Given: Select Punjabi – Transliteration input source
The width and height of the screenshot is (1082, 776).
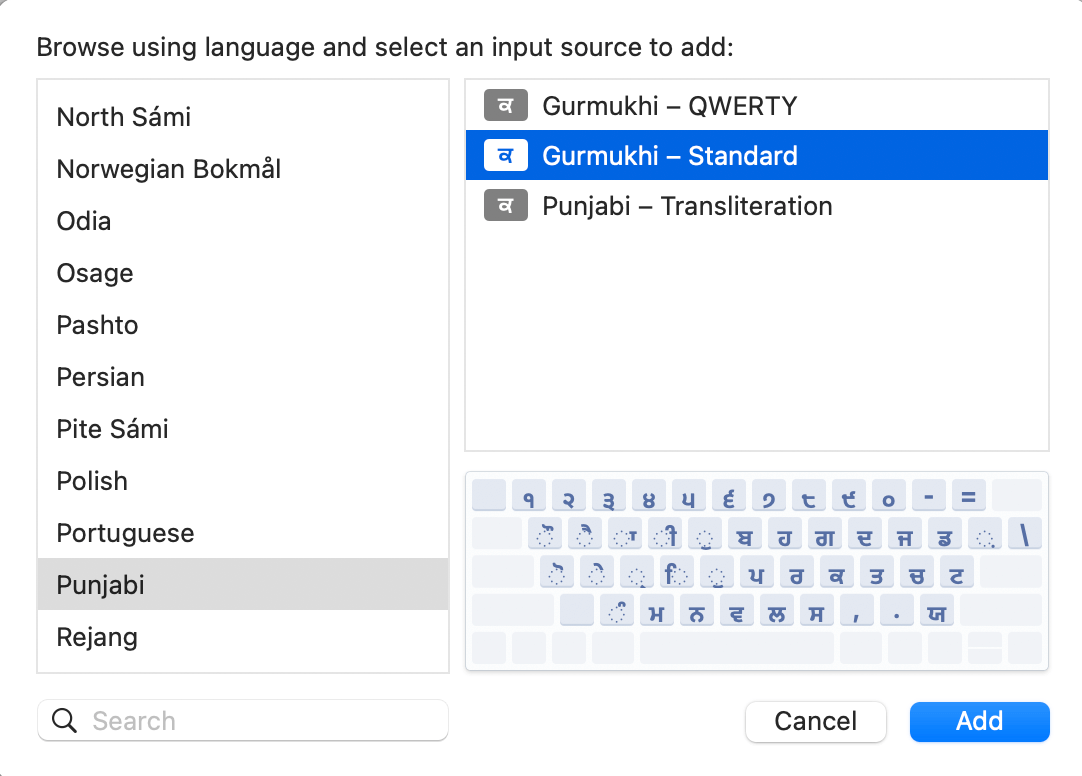Looking at the screenshot, I should [687, 207].
